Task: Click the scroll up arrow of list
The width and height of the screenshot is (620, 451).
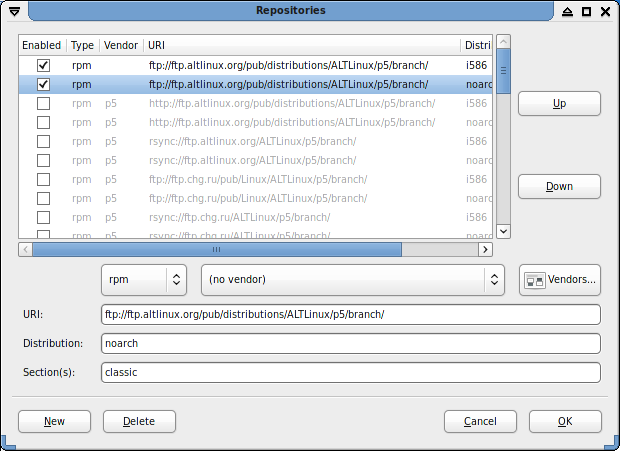Action: pos(503,42)
